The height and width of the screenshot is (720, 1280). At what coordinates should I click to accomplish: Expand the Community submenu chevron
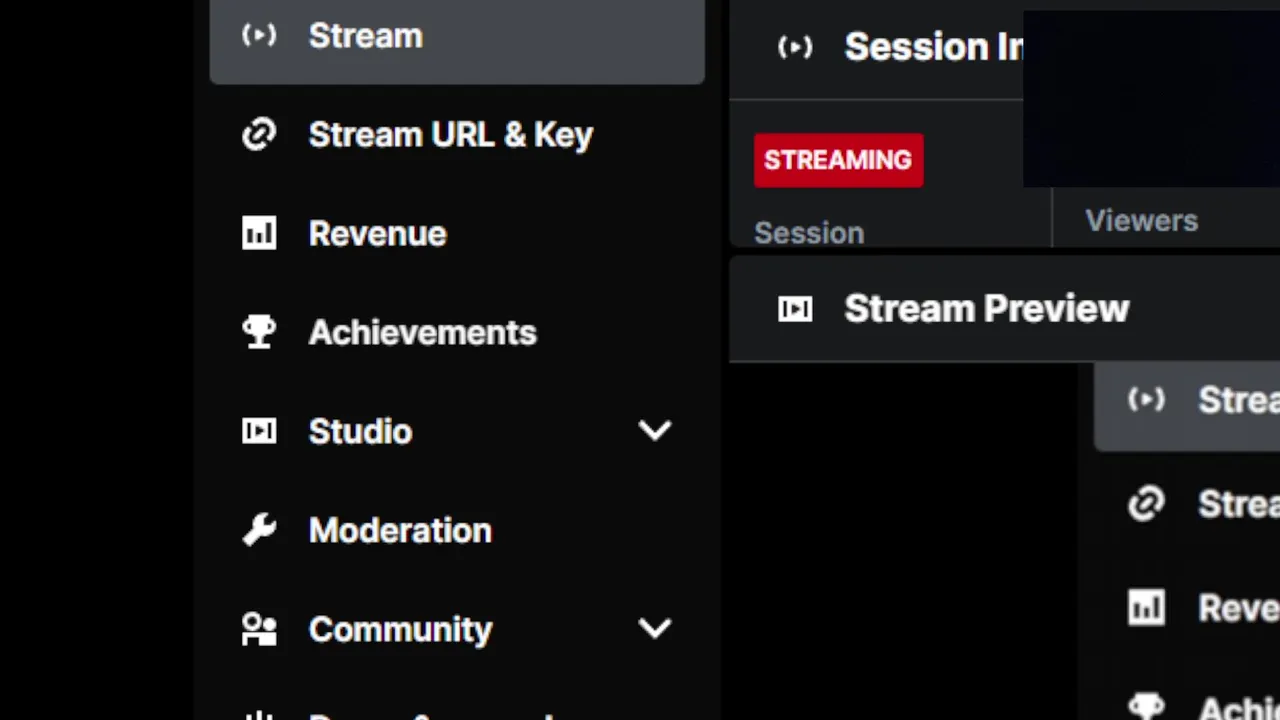point(655,629)
